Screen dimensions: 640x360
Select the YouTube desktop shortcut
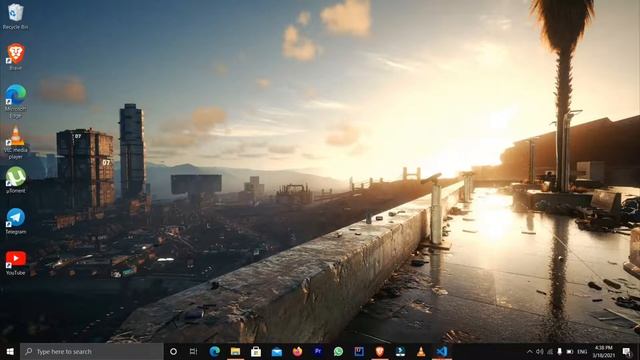16,263
